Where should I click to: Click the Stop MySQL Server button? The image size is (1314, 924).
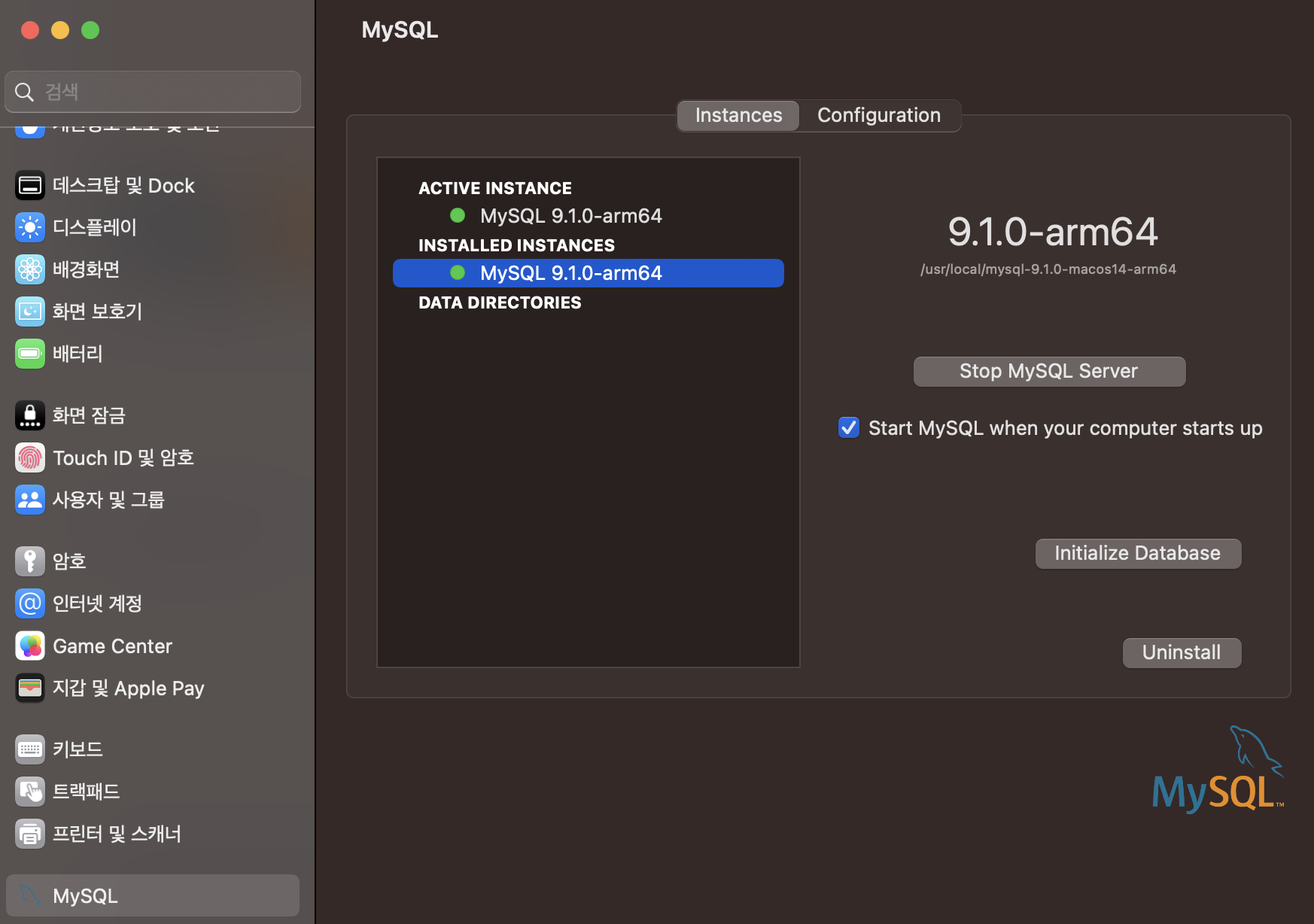(x=1049, y=371)
